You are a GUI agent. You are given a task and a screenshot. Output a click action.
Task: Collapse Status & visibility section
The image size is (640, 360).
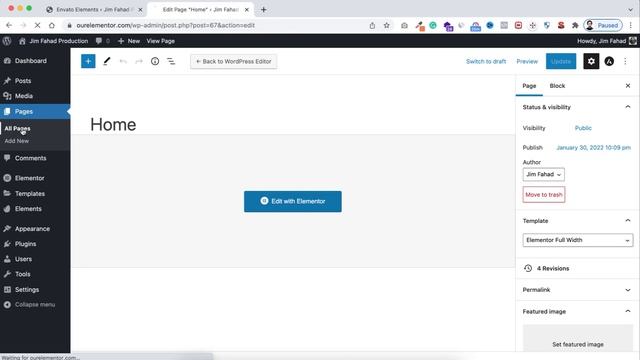[577, 107]
